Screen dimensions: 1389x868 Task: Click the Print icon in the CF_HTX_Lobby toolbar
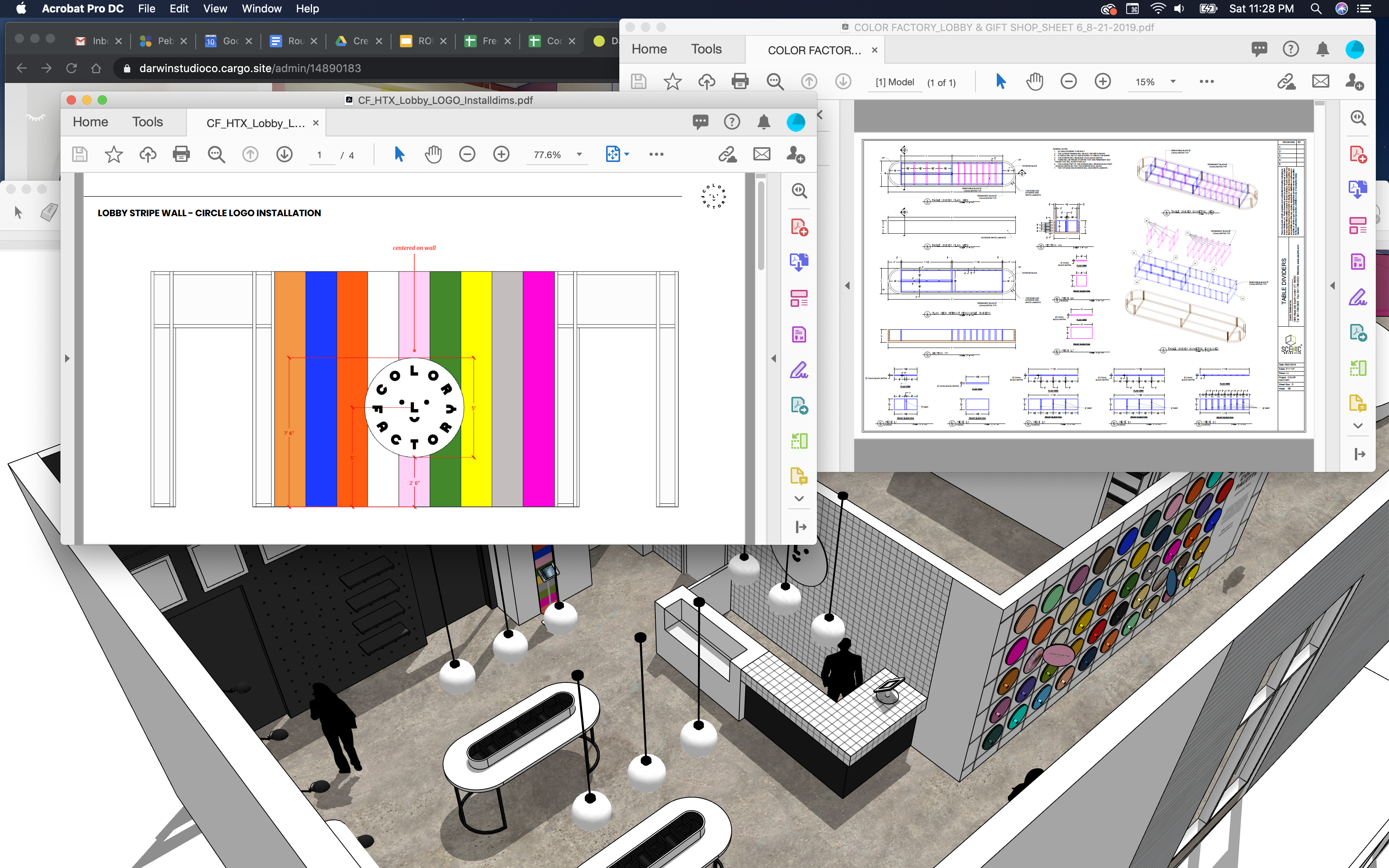[181, 154]
